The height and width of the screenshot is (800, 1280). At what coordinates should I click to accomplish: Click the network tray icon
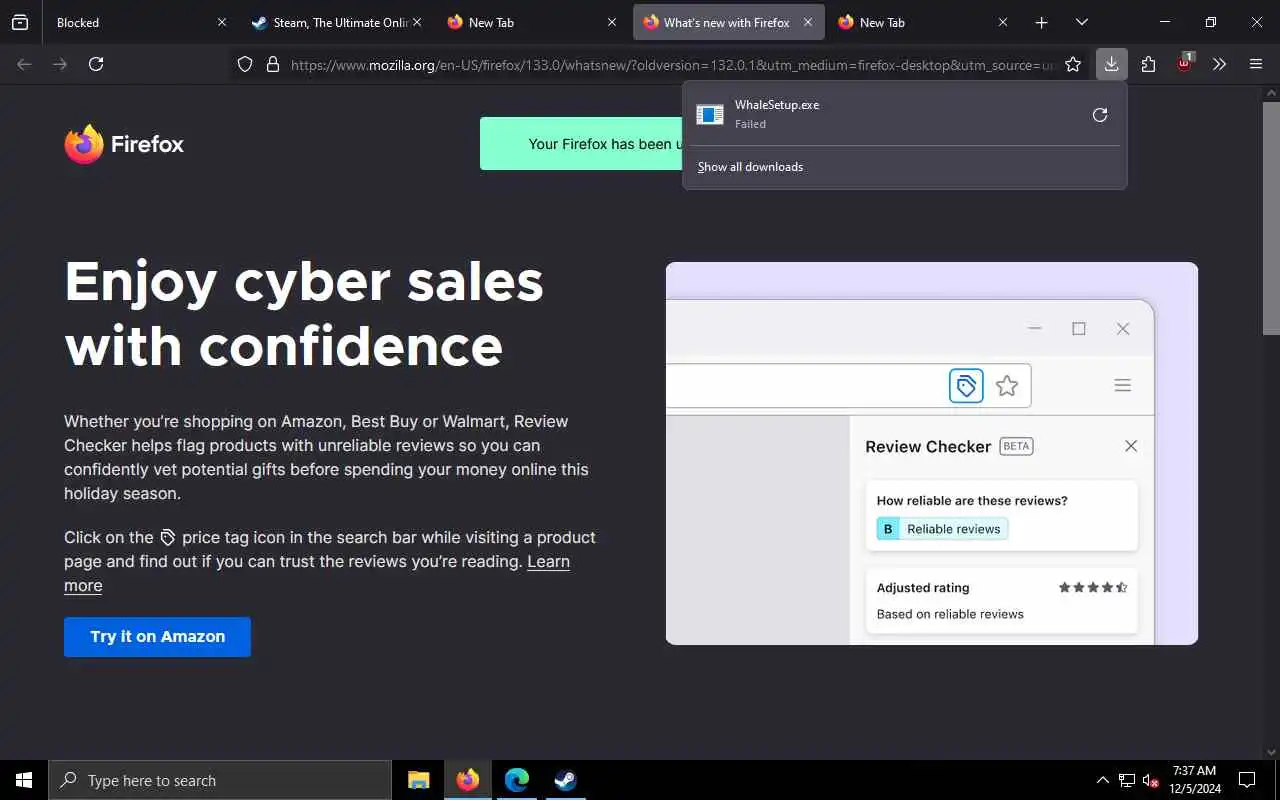point(1127,780)
